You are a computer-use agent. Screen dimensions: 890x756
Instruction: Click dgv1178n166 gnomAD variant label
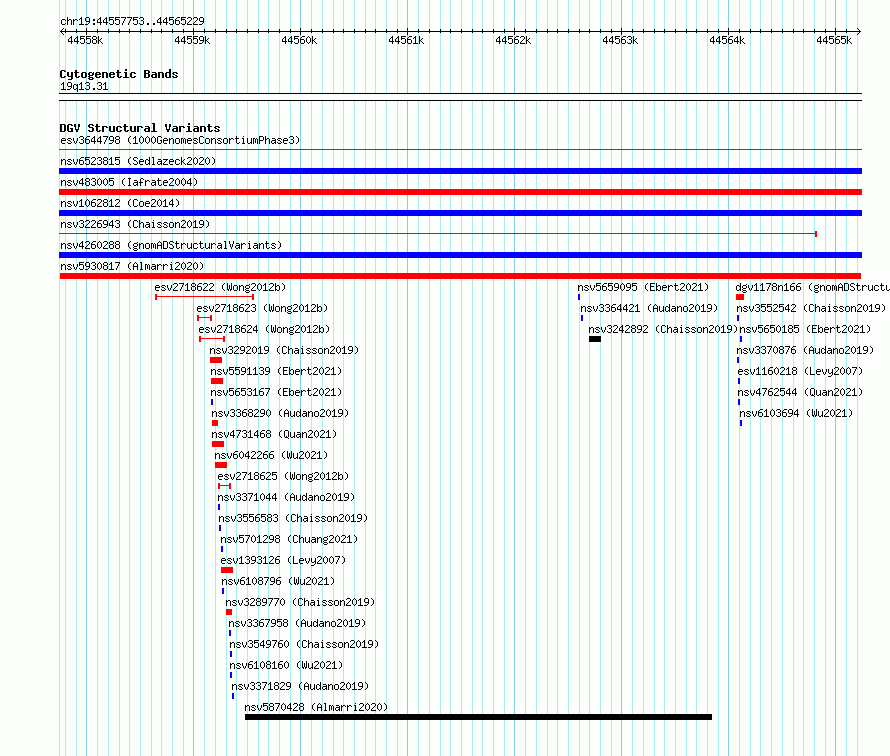click(x=812, y=287)
